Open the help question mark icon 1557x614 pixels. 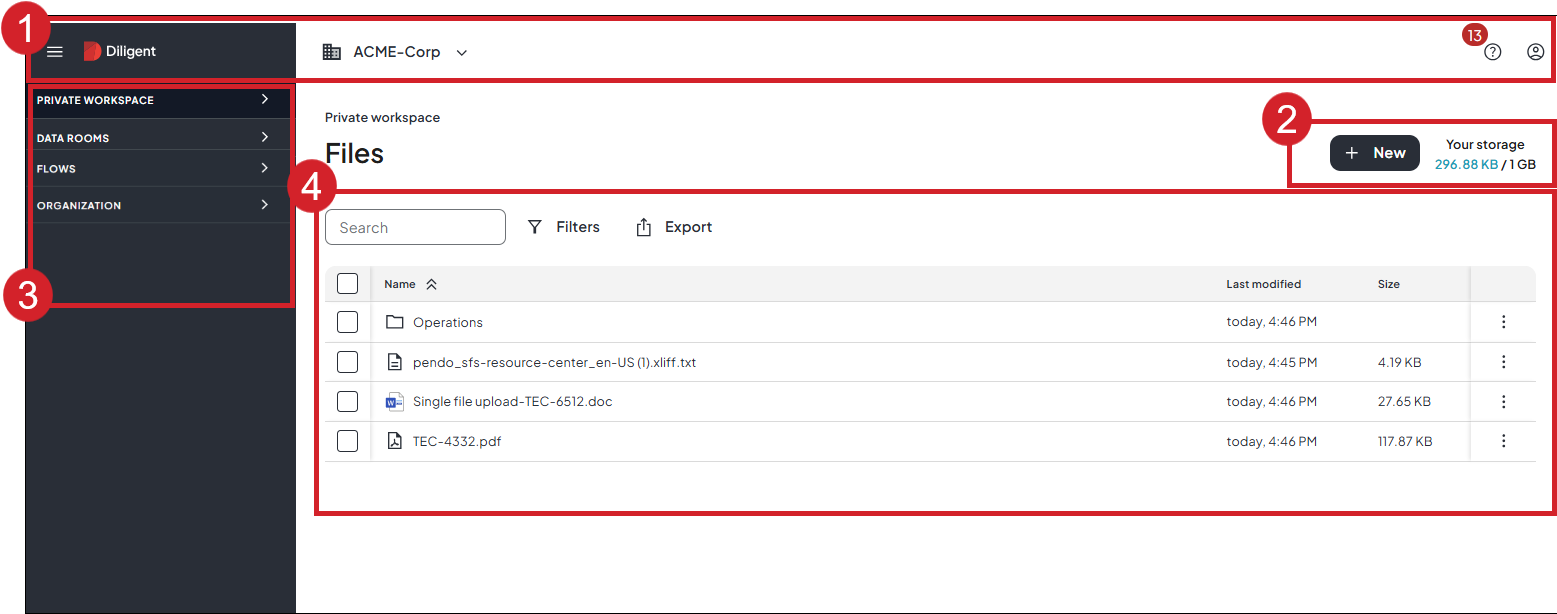[x=1492, y=52]
